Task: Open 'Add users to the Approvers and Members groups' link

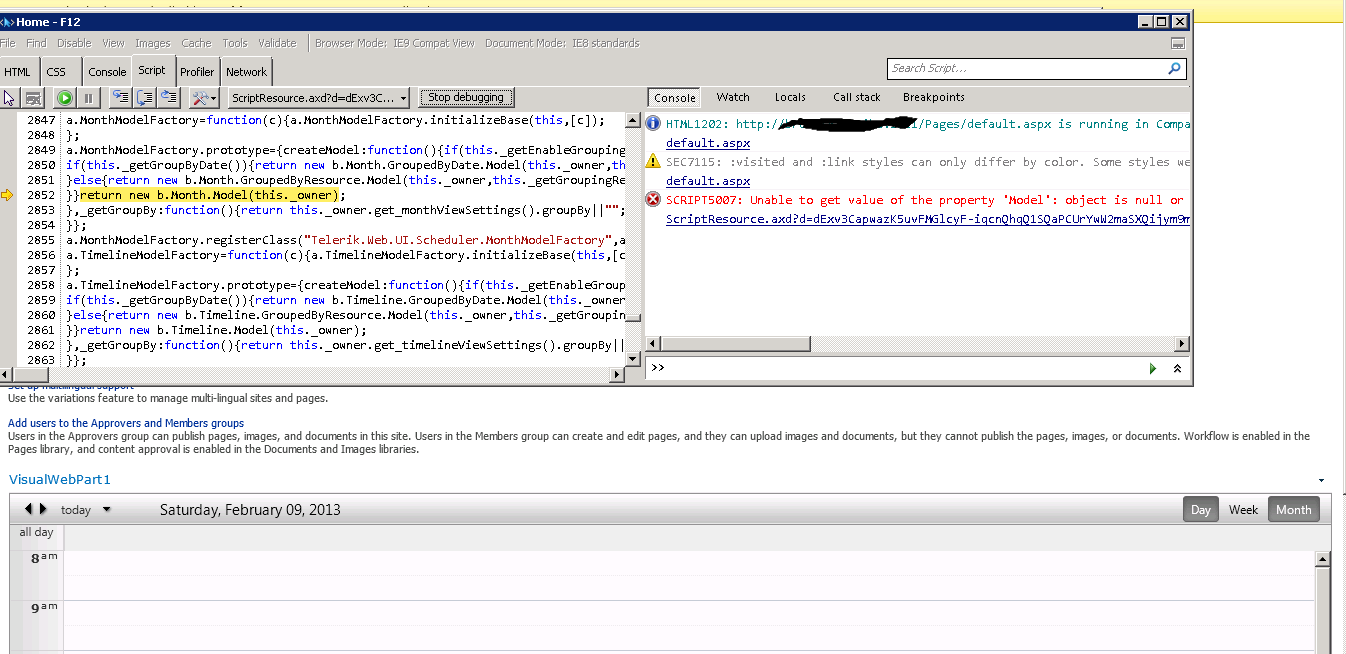Action: (126, 423)
